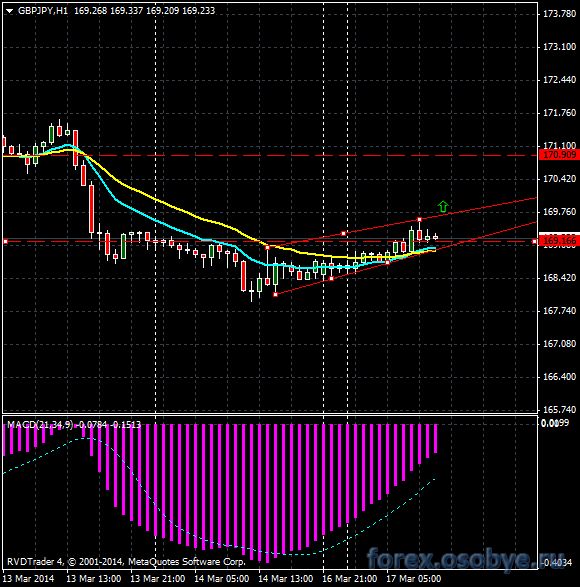Click right handle of 169.166 horizontal line

coord(534,242)
